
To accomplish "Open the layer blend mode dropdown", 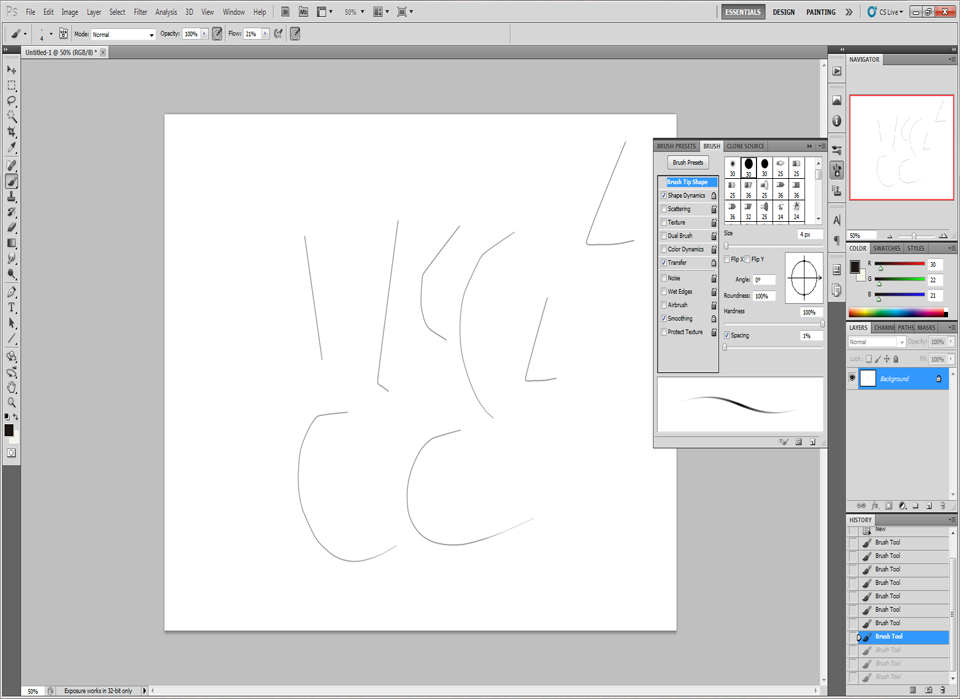I will 876,342.
